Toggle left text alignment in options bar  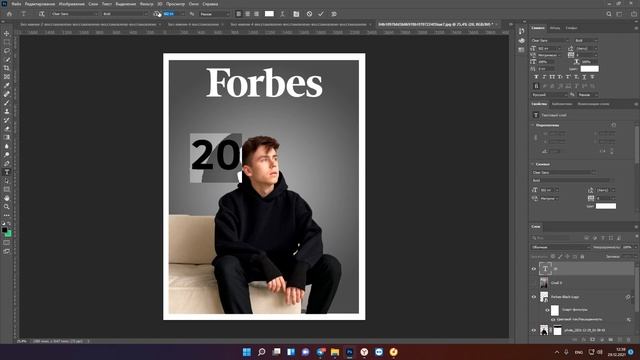(239, 14)
